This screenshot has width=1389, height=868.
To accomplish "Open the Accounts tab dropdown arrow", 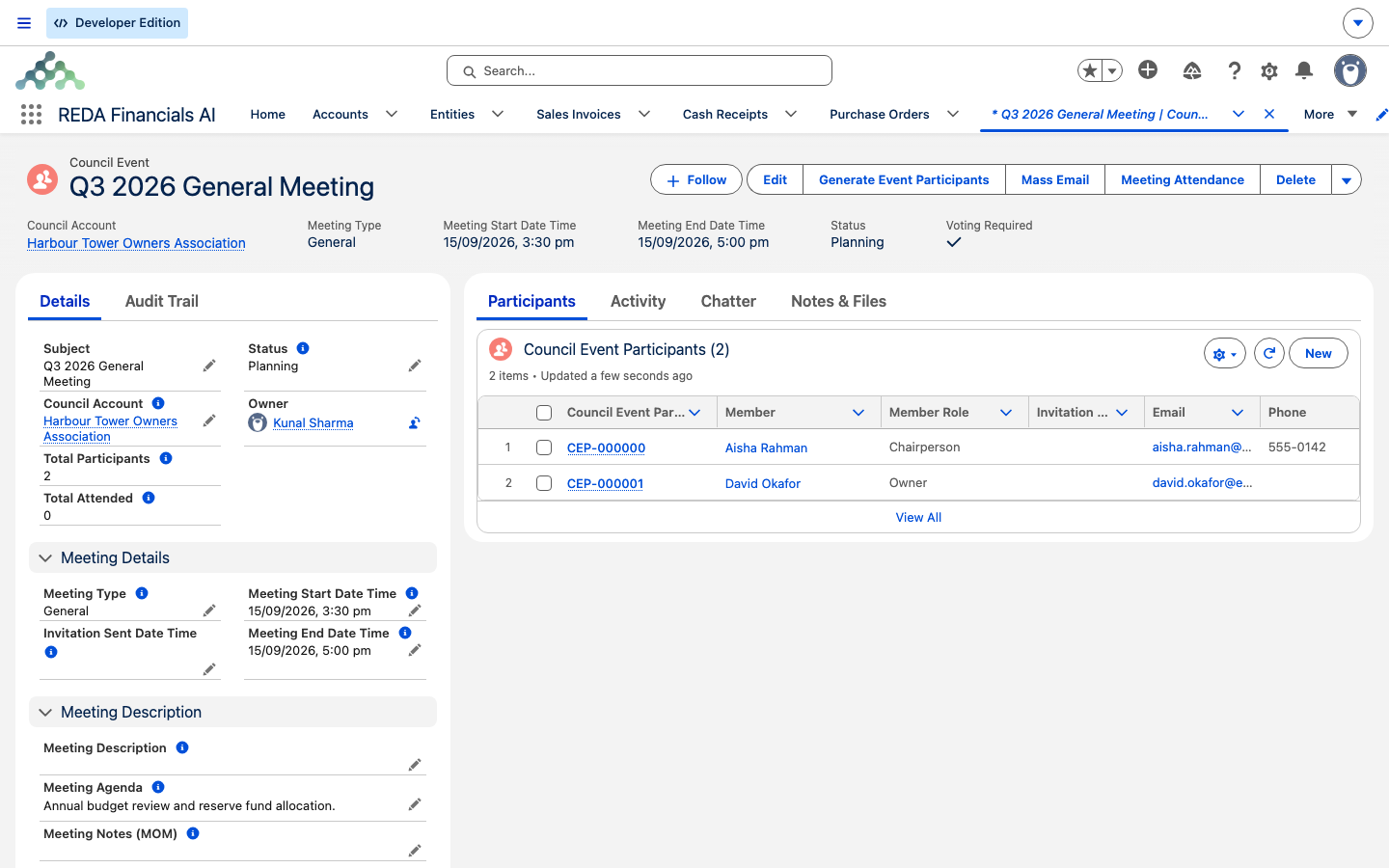I will click(392, 114).
